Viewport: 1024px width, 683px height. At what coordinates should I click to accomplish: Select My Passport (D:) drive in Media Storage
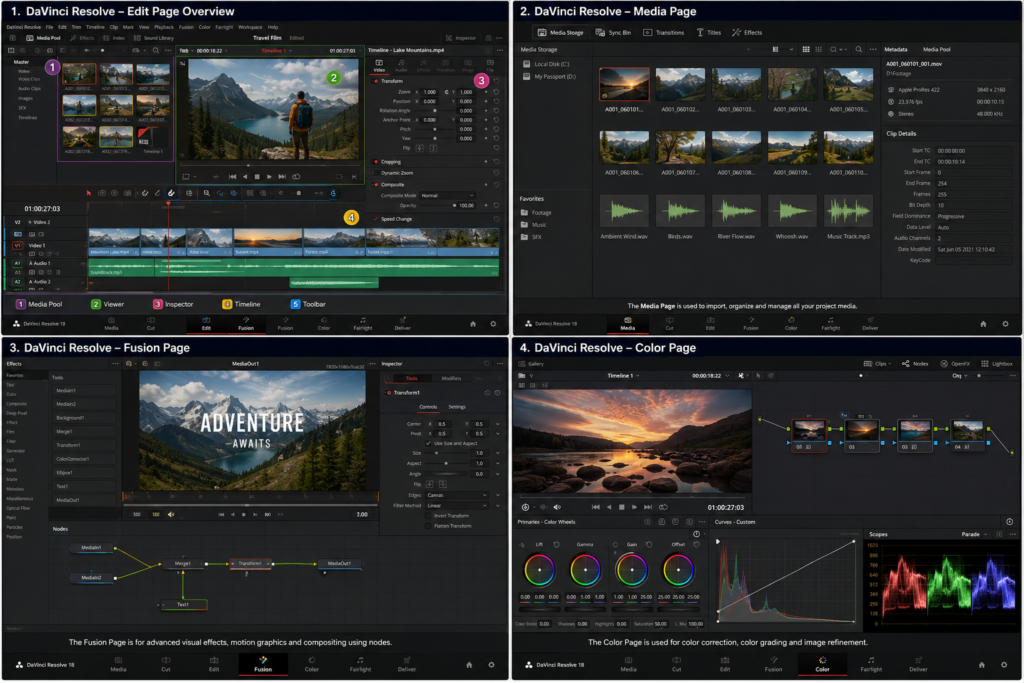(550, 76)
